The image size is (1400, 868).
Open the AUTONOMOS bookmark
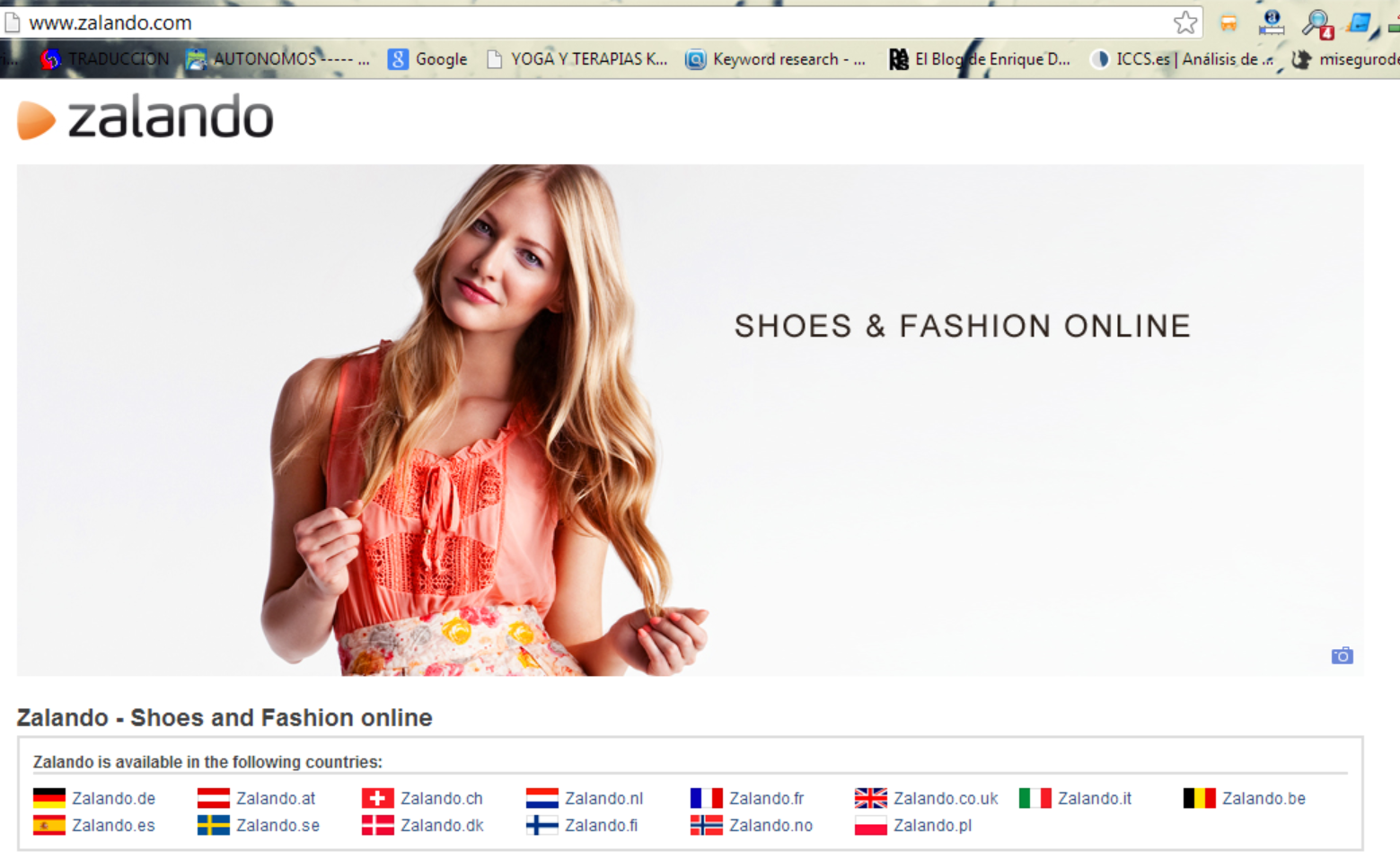click(x=277, y=59)
